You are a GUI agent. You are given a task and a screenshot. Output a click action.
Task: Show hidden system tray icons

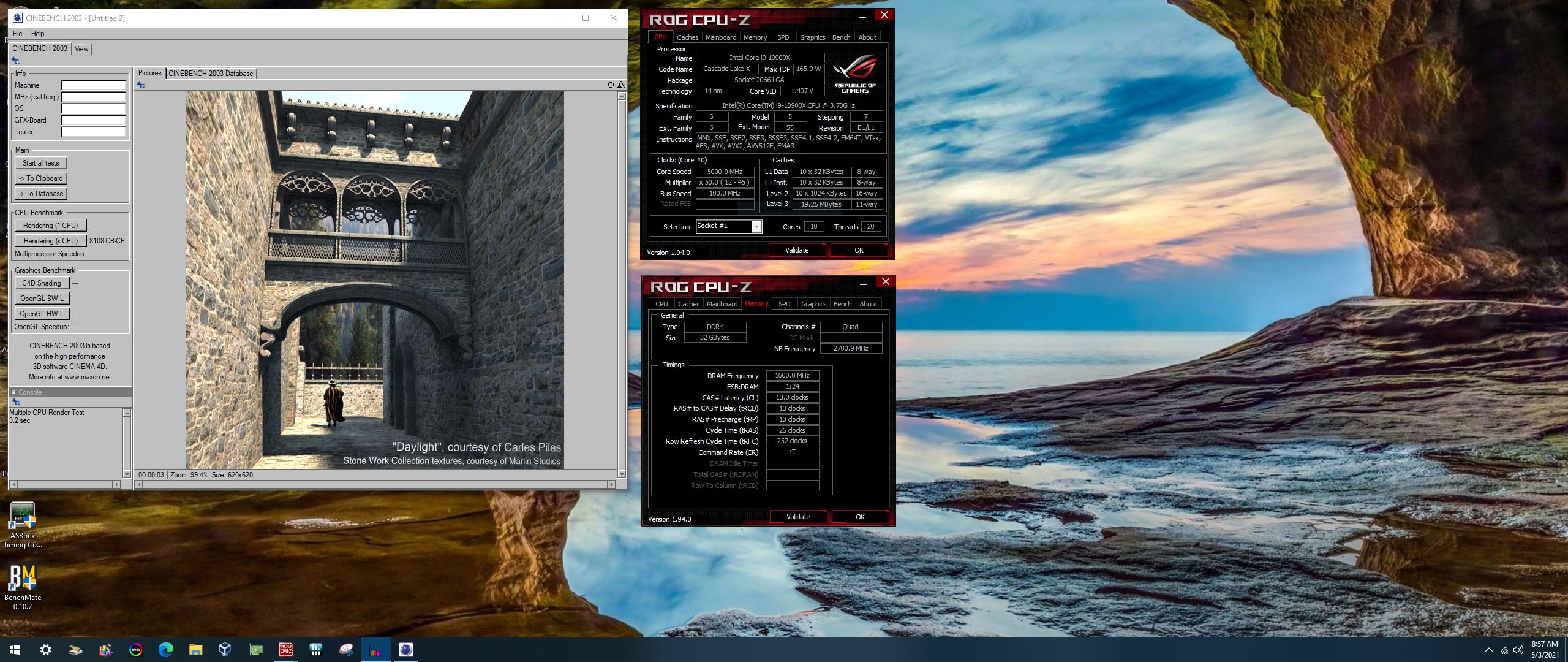(x=1488, y=650)
